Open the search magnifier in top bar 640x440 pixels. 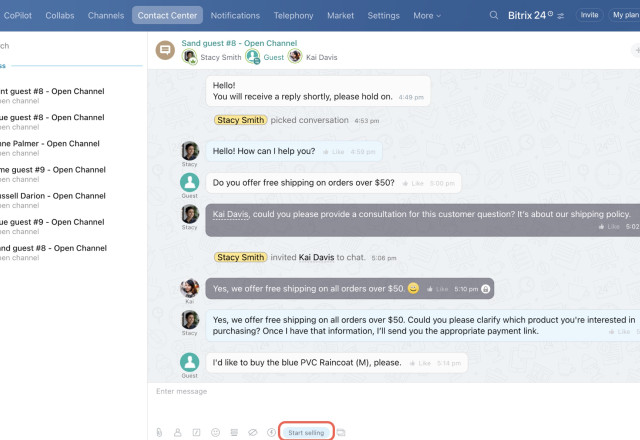[494, 15]
